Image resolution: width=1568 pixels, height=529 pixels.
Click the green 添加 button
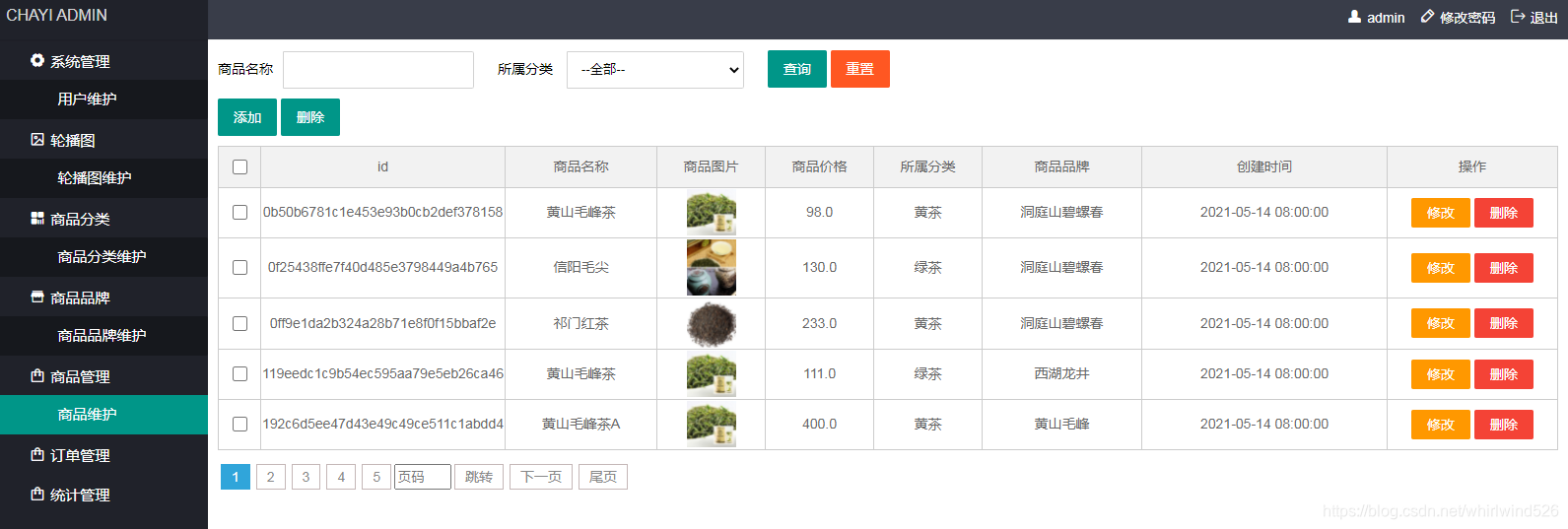247,117
